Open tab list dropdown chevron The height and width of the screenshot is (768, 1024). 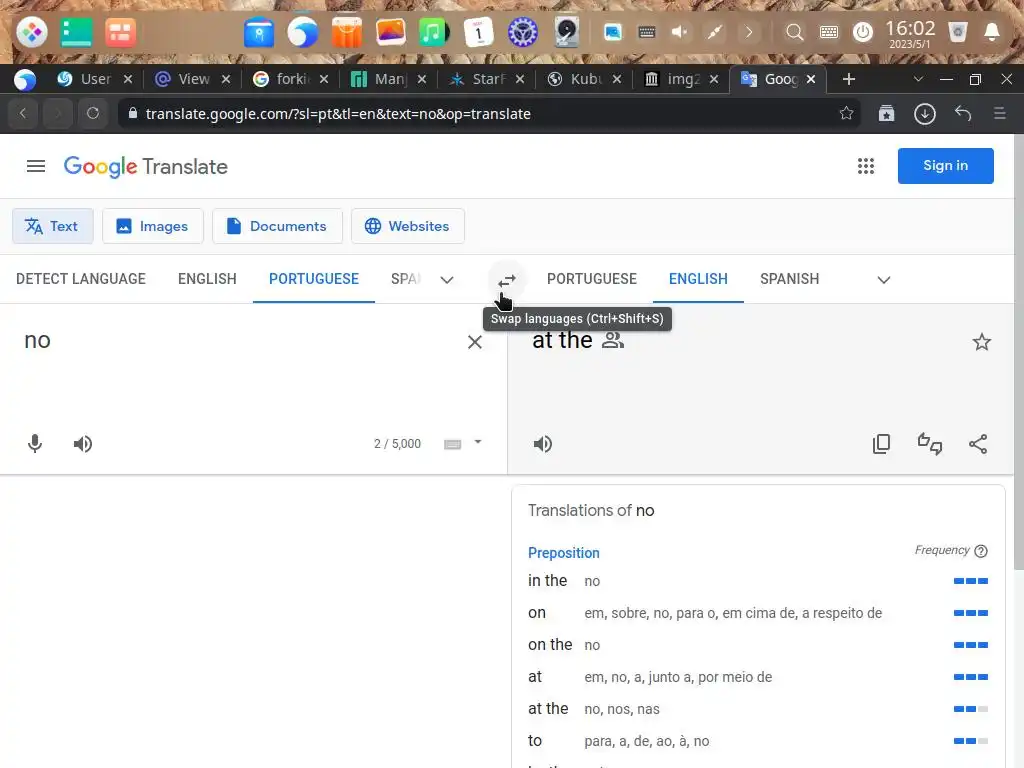(x=918, y=79)
